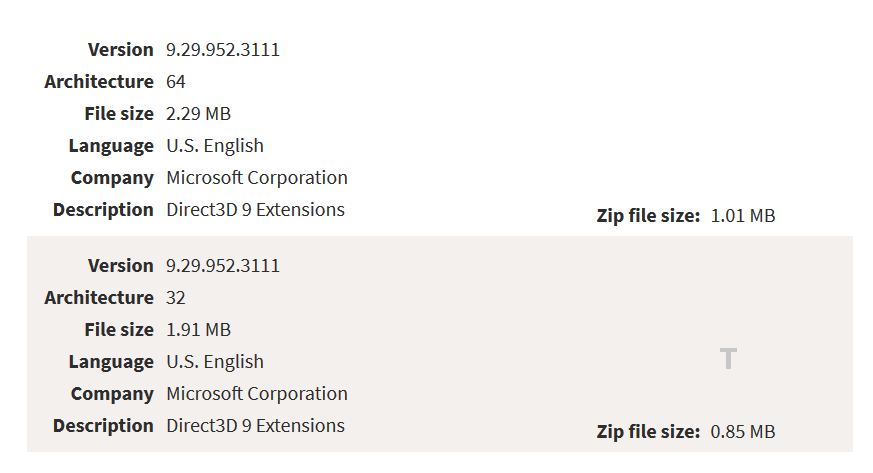Click the 1.91 MB file size value

coord(198,330)
